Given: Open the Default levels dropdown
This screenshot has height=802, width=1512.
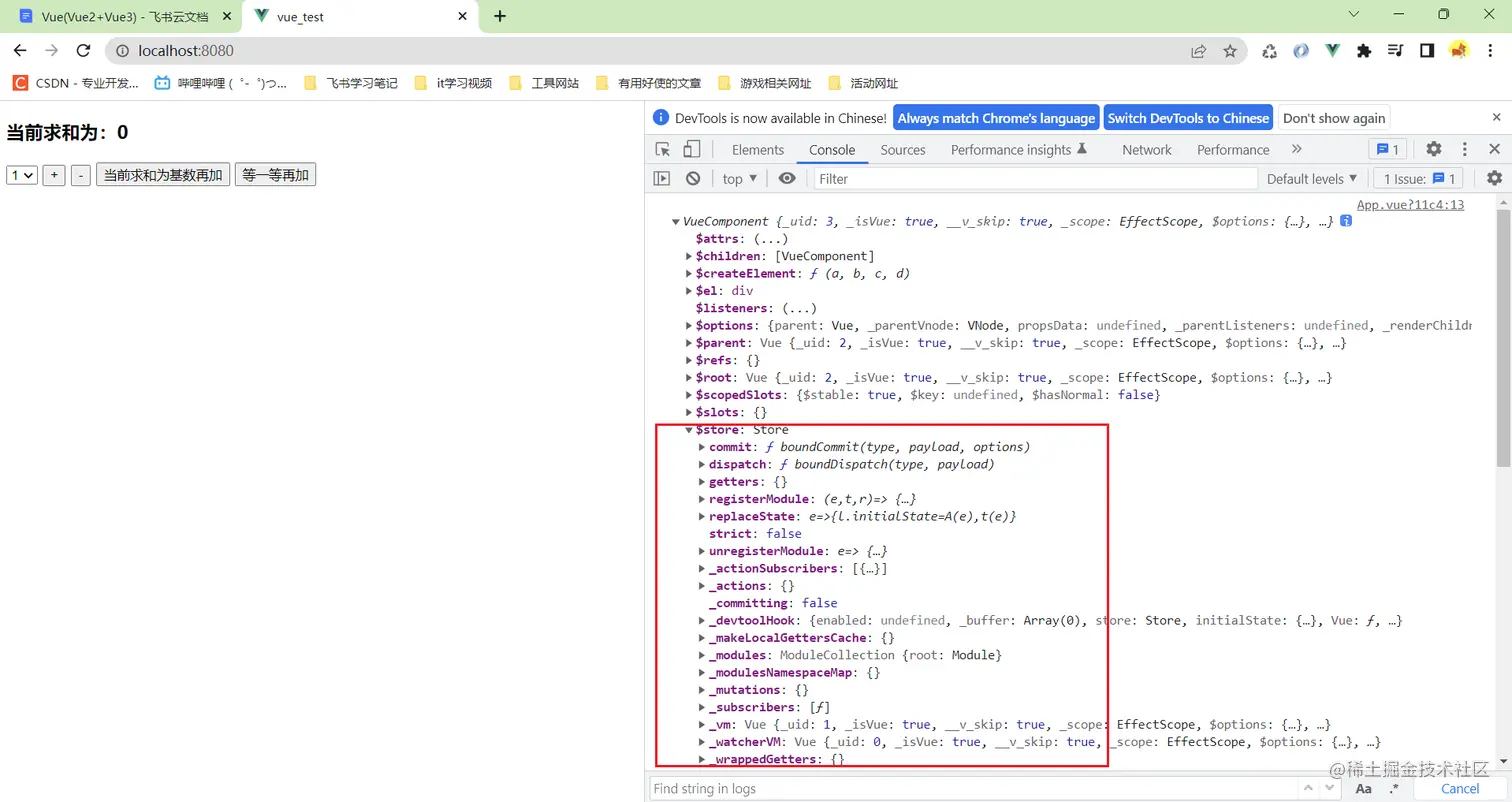Looking at the screenshot, I should (1312, 178).
